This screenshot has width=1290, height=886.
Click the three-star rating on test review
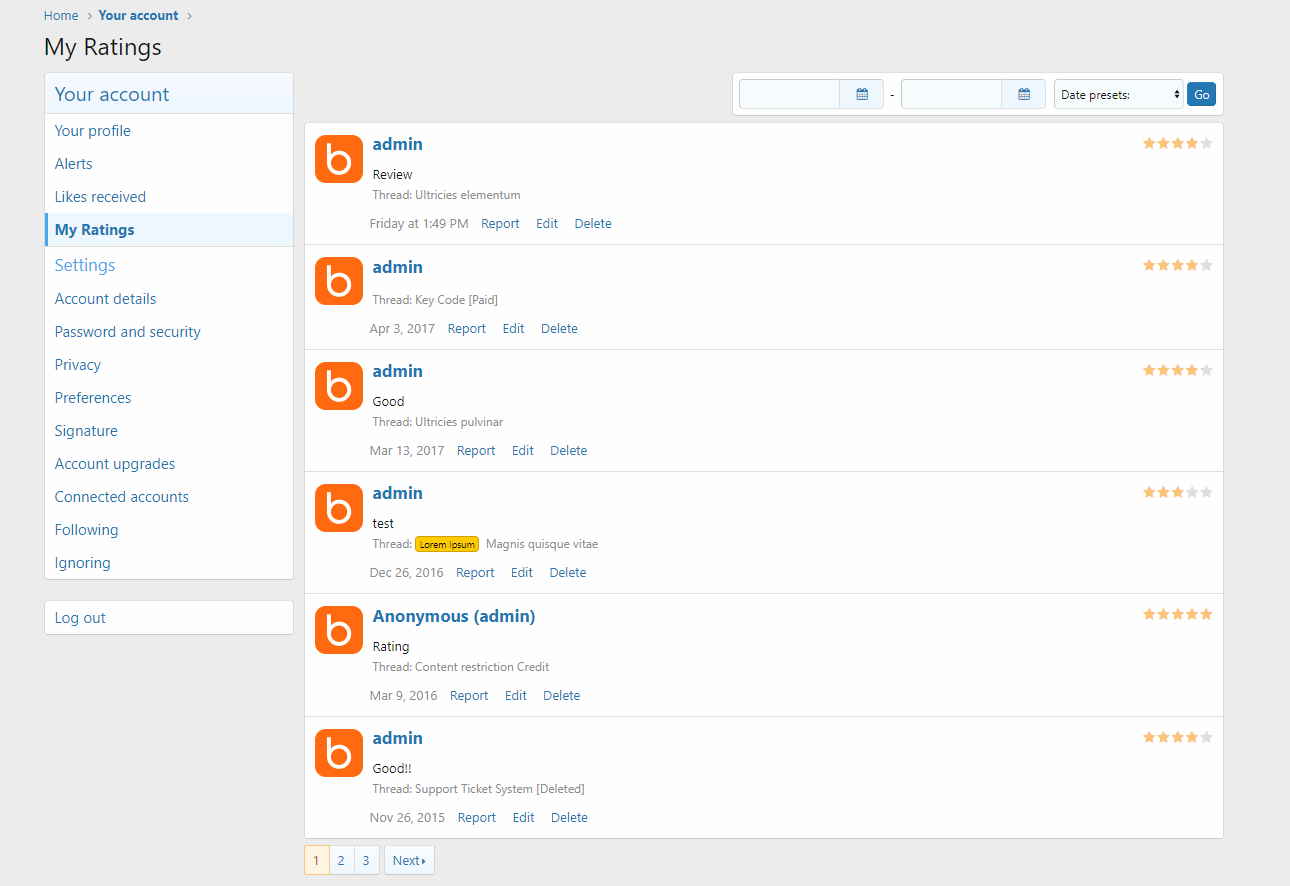point(1177,492)
